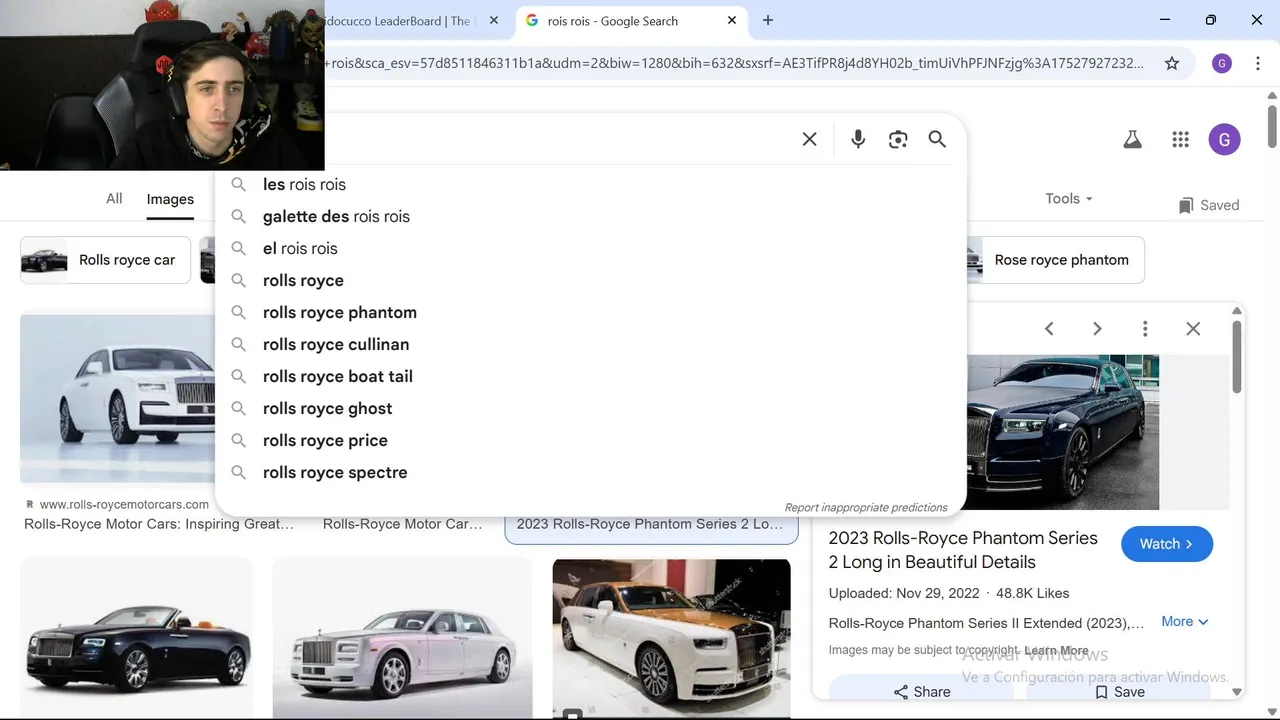1280x720 pixels.
Task: Select the All results tab
Action: tap(114, 198)
